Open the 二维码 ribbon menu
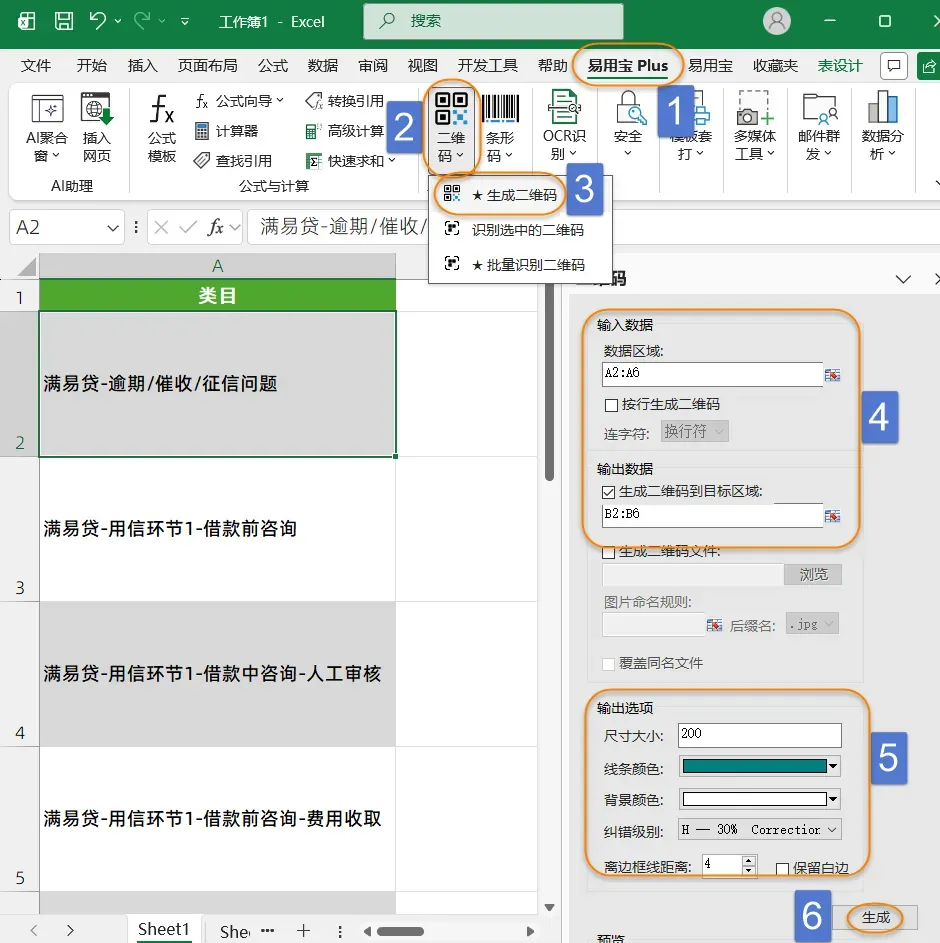Screen dimensions: 940x943 pos(451,127)
